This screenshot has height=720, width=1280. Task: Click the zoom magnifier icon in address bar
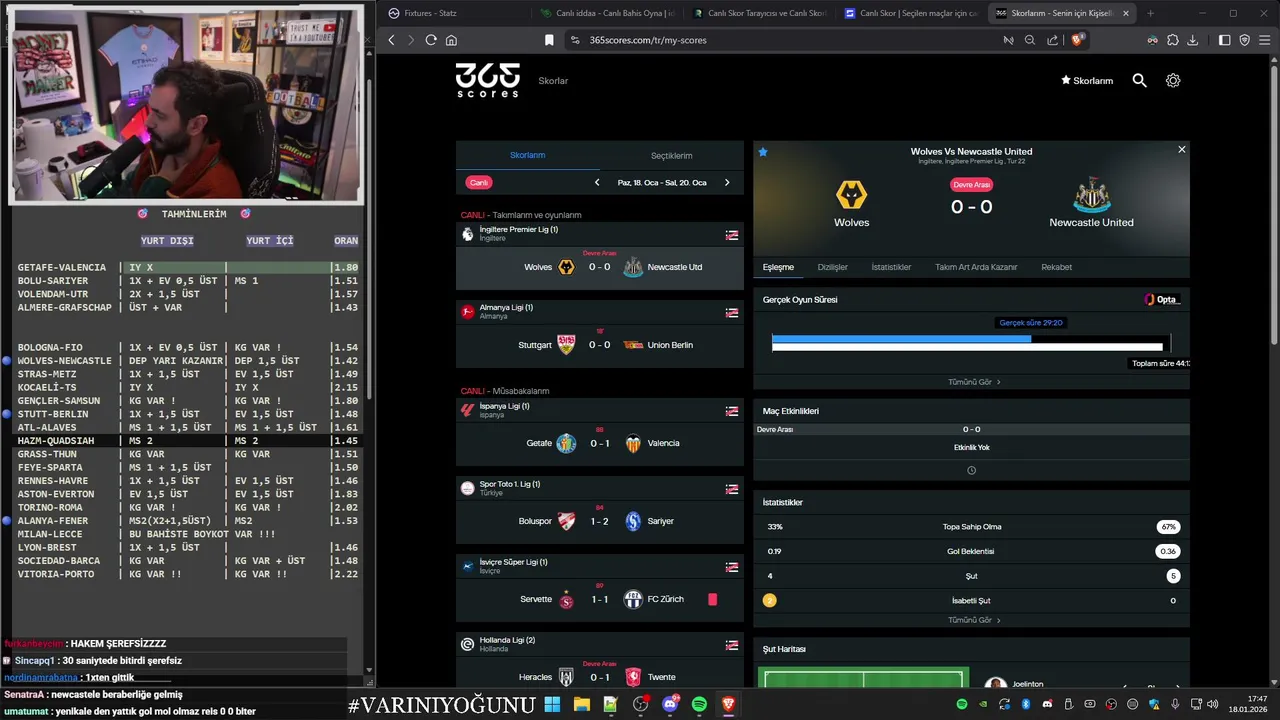[x=1030, y=40]
